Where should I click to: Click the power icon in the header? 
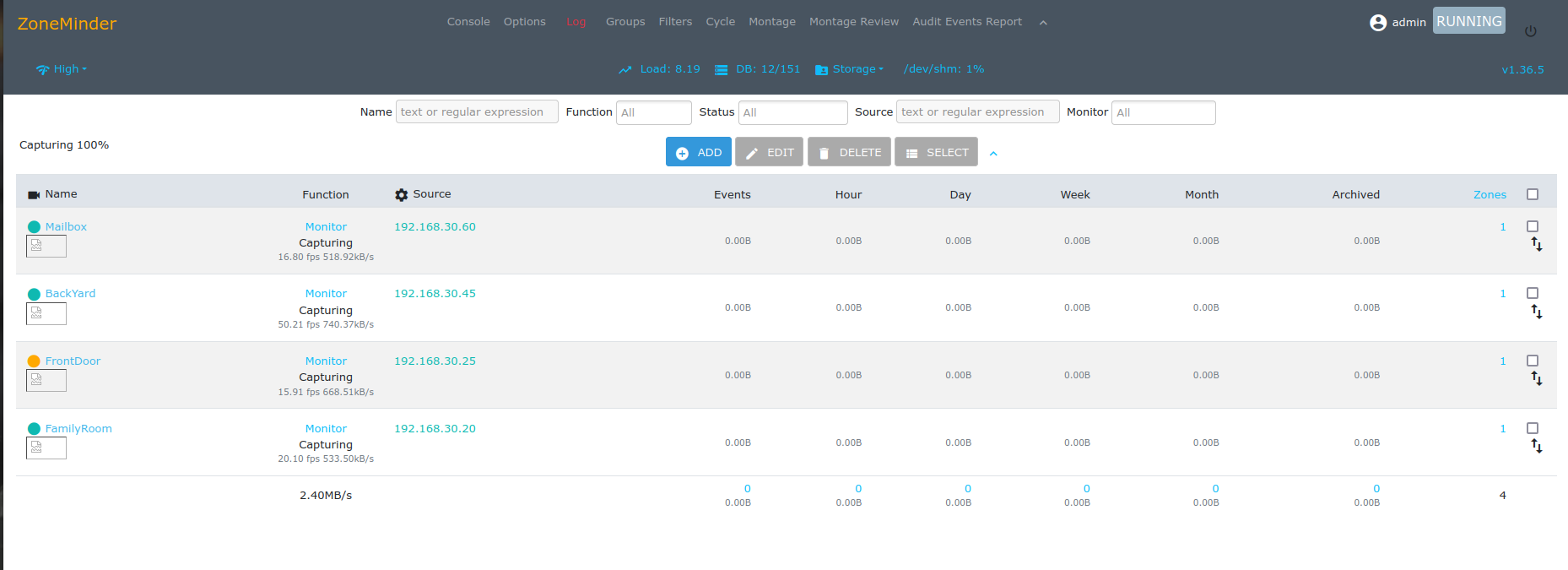tap(1531, 31)
